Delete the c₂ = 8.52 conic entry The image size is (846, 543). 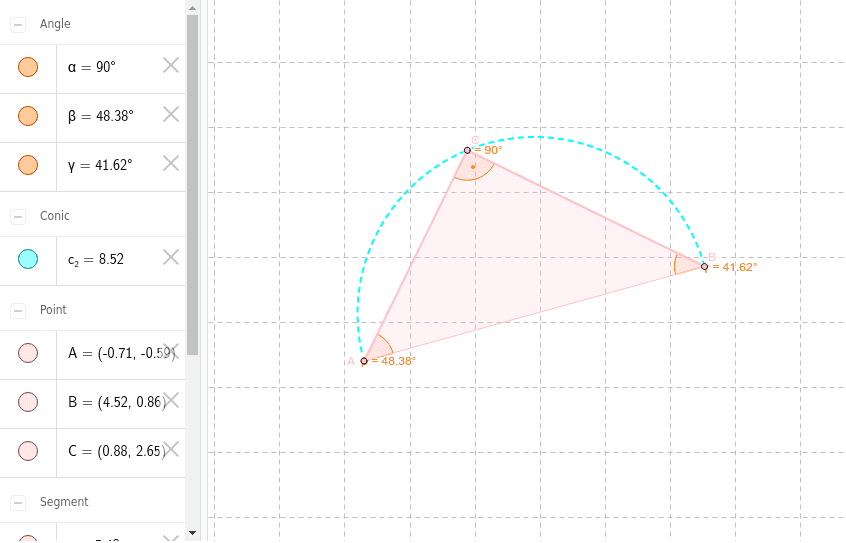(x=171, y=257)
